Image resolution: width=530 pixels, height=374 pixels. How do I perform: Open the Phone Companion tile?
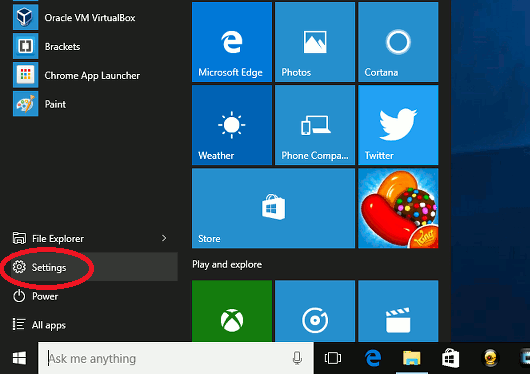(315, 125)
